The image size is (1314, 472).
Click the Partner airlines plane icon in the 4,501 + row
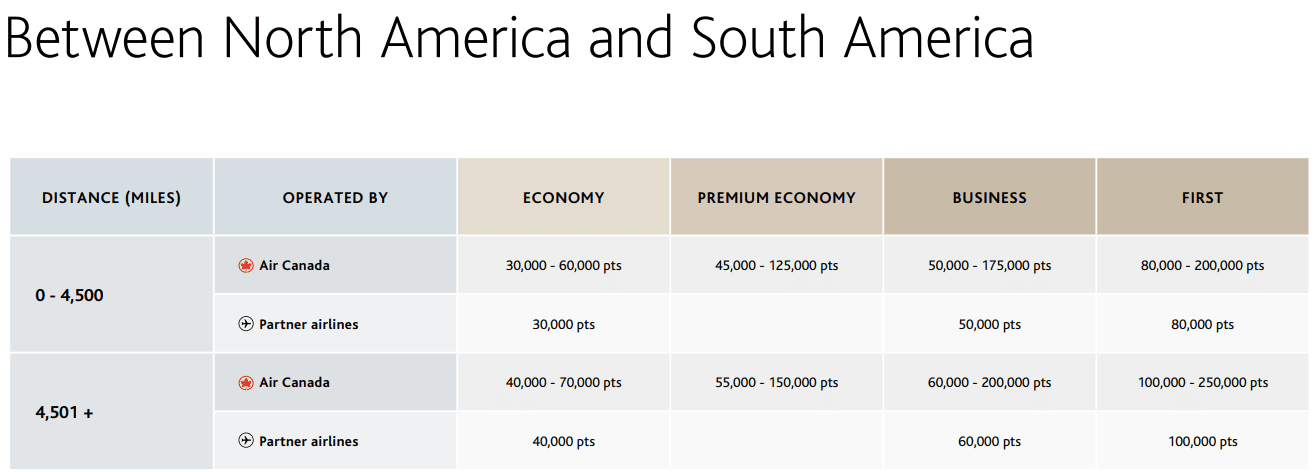(x=246, y=441)
